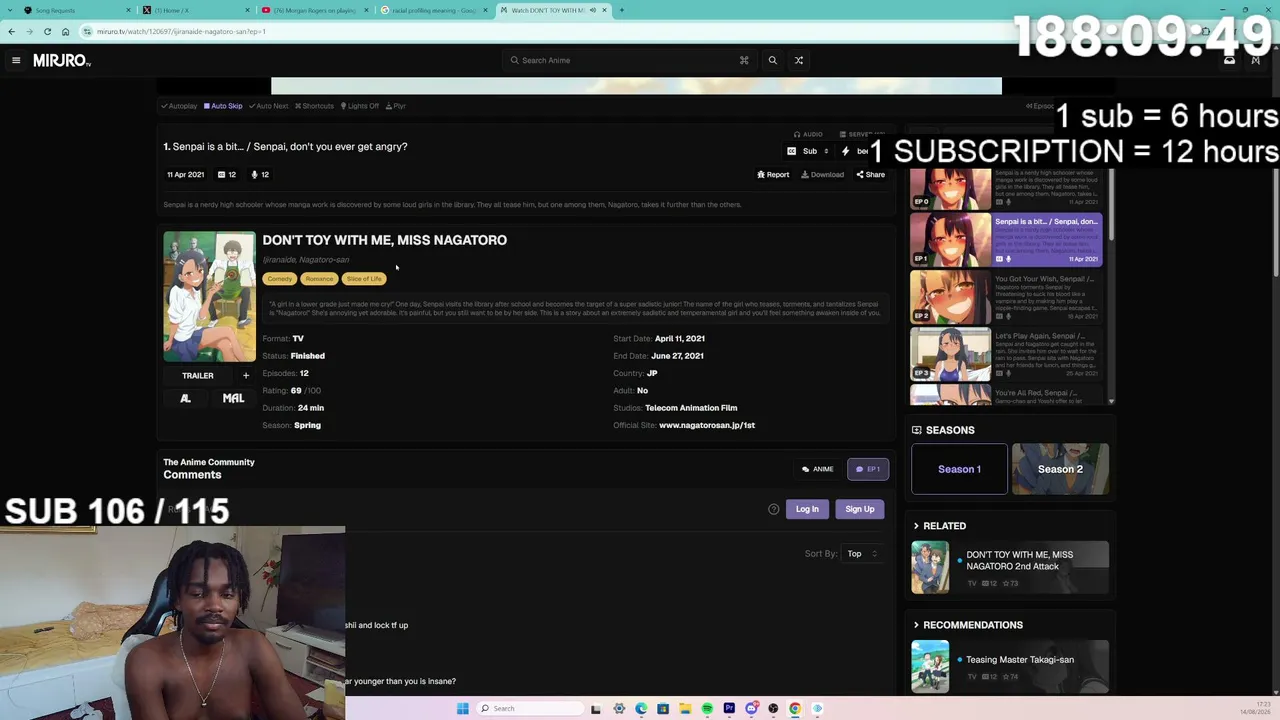The width and height of the screenshot is (1280, 720).
Task: Open the EP 0 episode thumbnail
Action: 951,189
